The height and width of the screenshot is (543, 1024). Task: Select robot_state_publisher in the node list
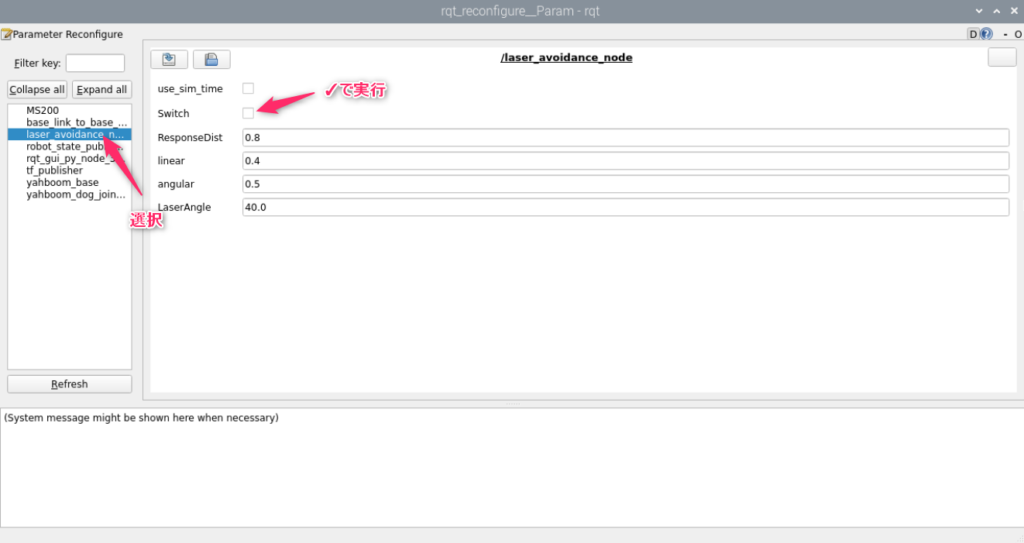tap(76, 146)
